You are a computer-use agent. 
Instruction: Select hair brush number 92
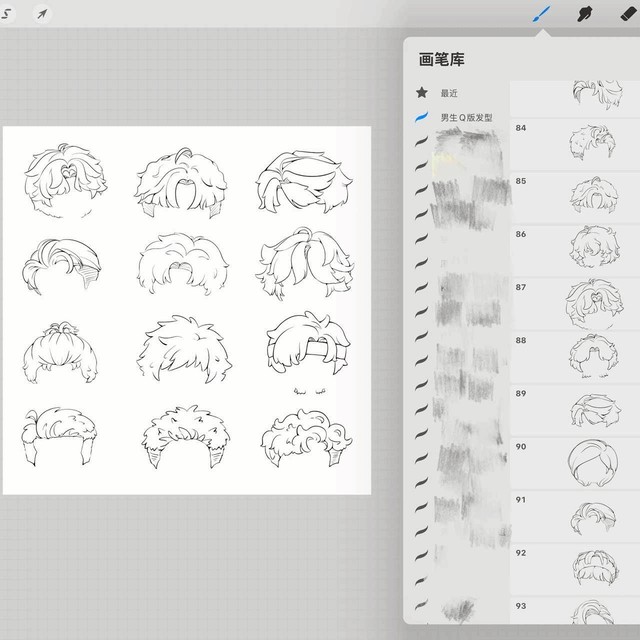575,569
